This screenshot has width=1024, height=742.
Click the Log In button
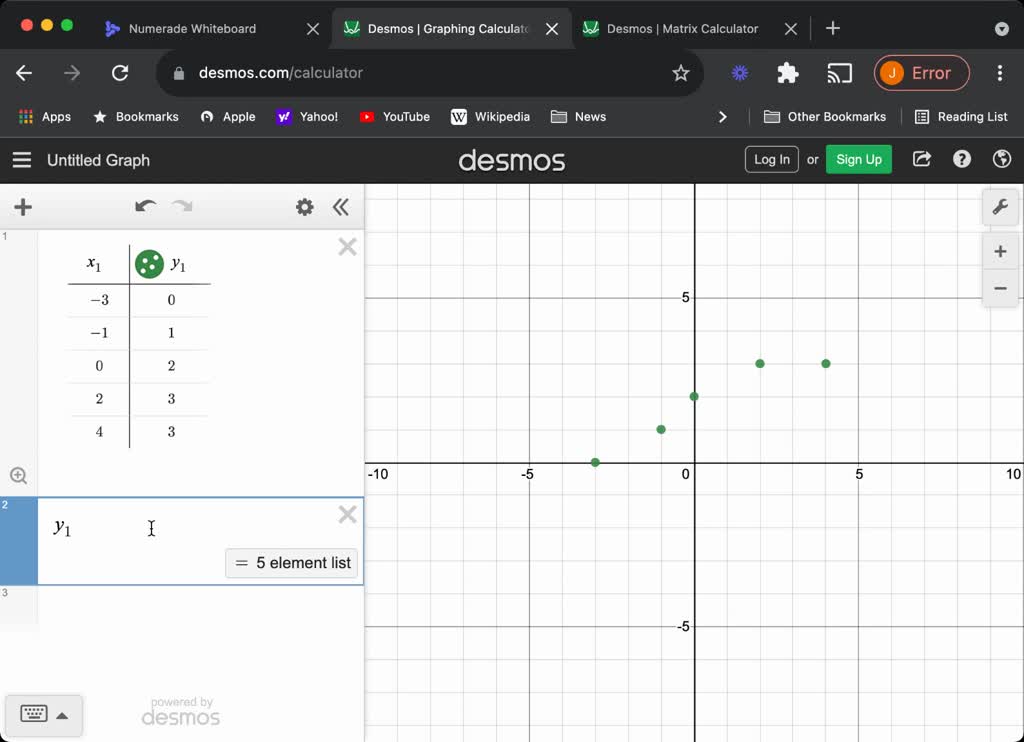point(771,159)
